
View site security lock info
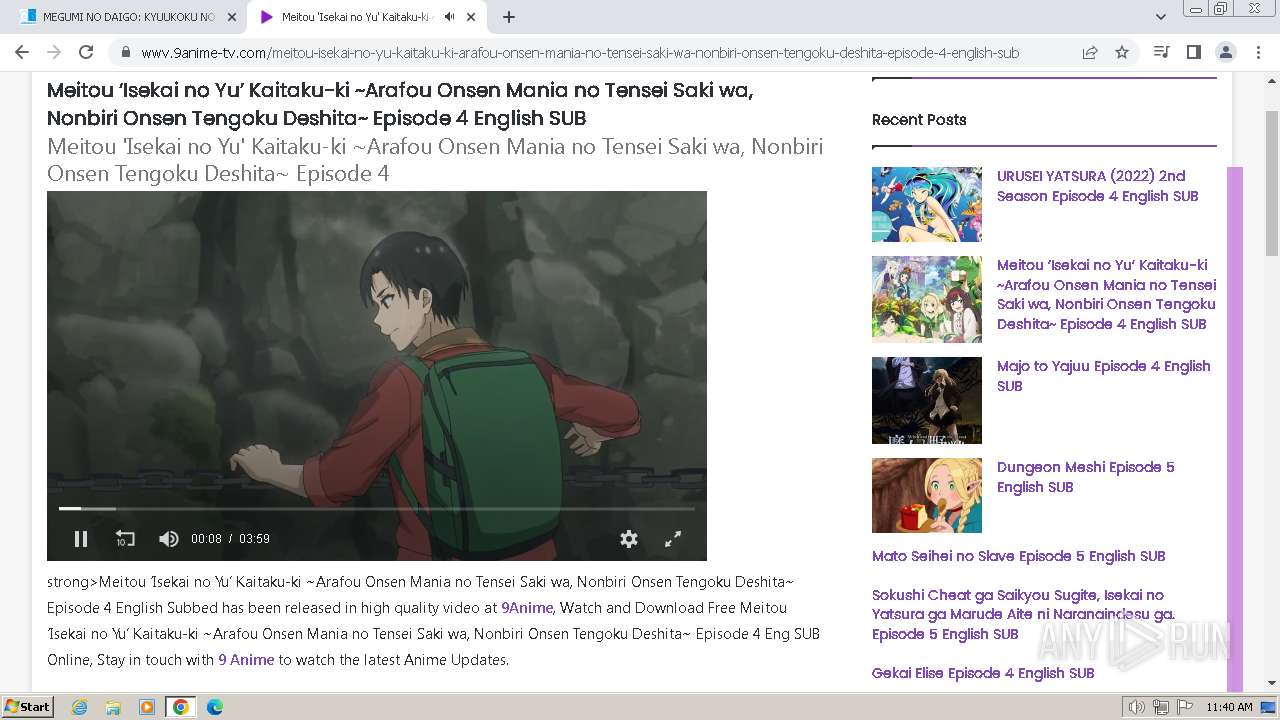pyautogui.click(x=125, y=52)
